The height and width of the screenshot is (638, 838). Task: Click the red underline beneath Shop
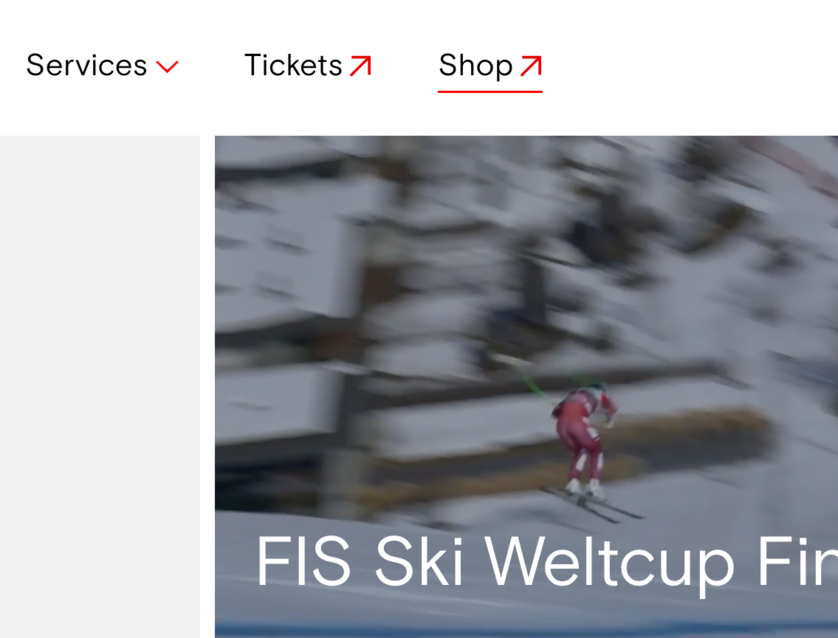490,92
